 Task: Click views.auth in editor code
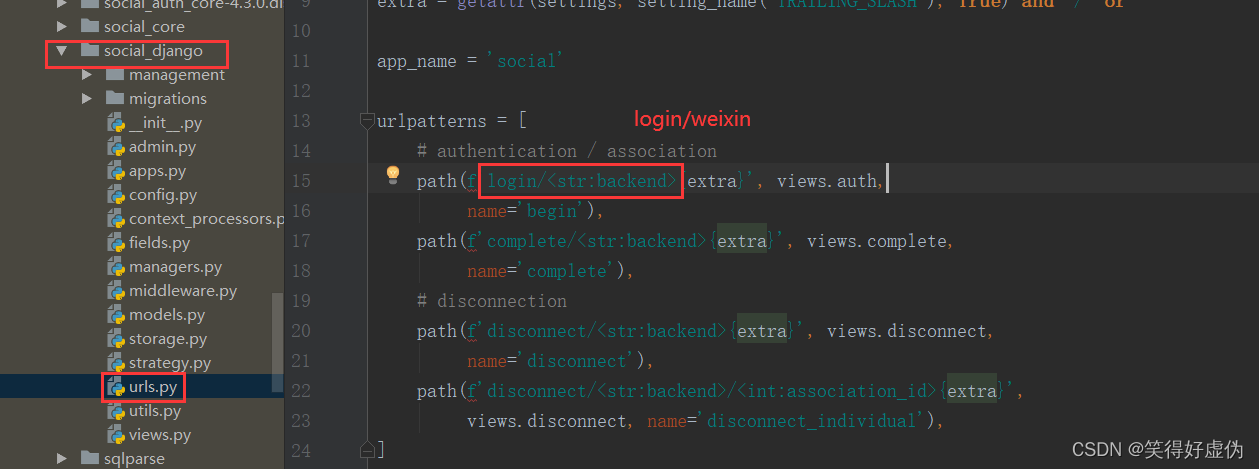tap(827, 181)
